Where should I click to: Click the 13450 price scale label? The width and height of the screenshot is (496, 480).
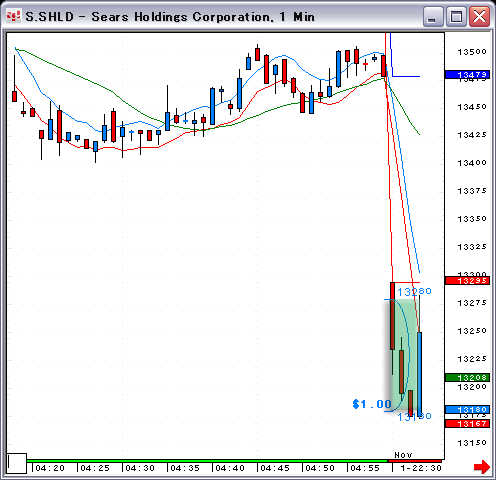click(x=472, y=107)
